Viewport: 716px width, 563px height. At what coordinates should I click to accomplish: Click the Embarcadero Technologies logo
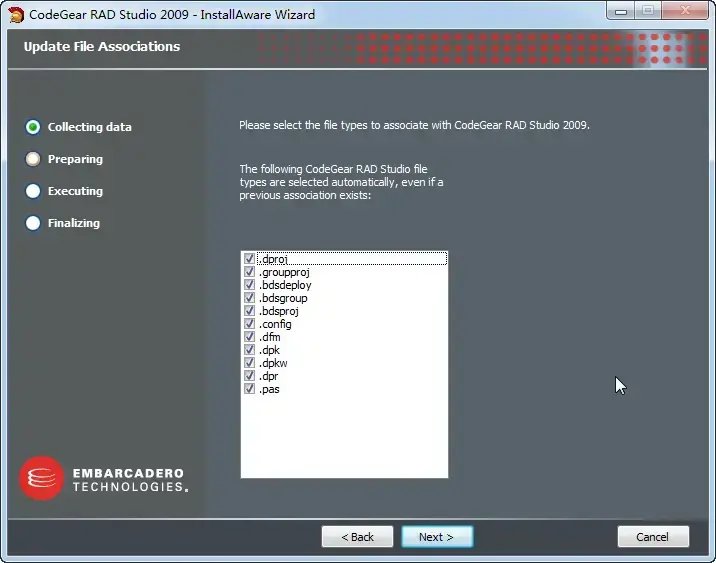[x=104, y=479]
